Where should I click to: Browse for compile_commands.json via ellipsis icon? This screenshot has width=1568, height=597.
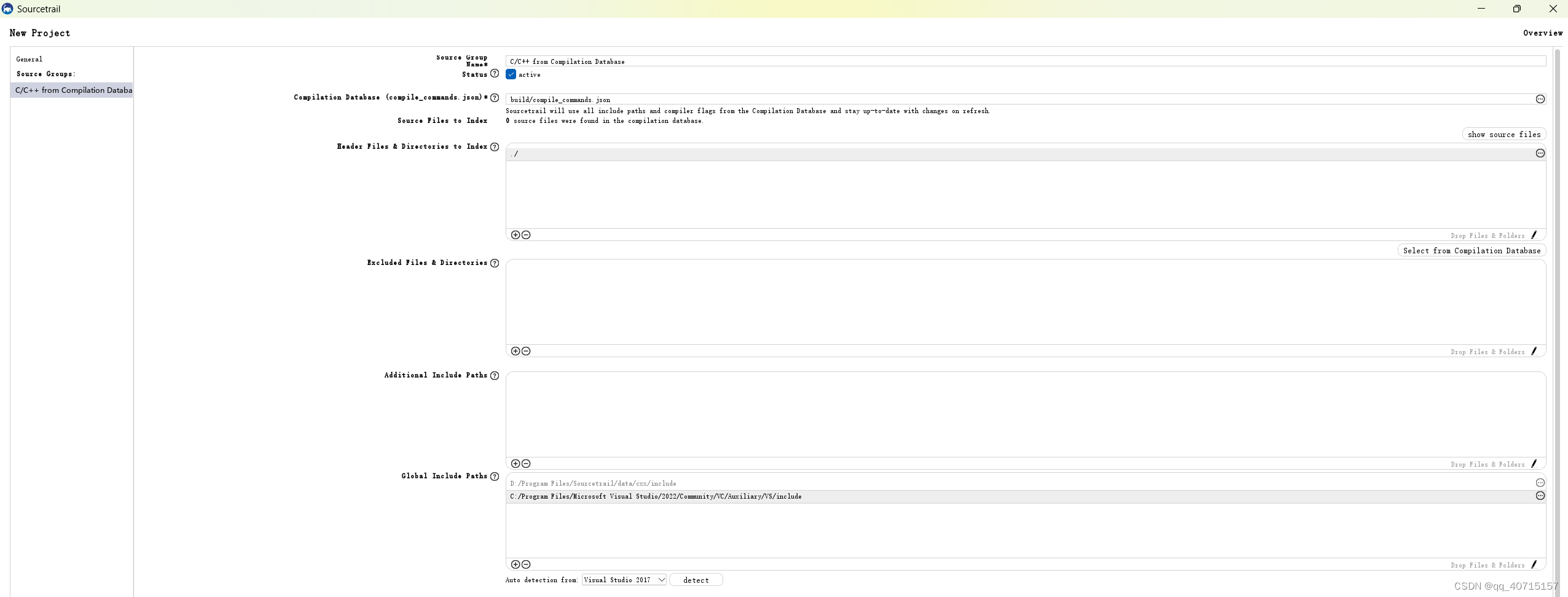tap(1540, 99)
